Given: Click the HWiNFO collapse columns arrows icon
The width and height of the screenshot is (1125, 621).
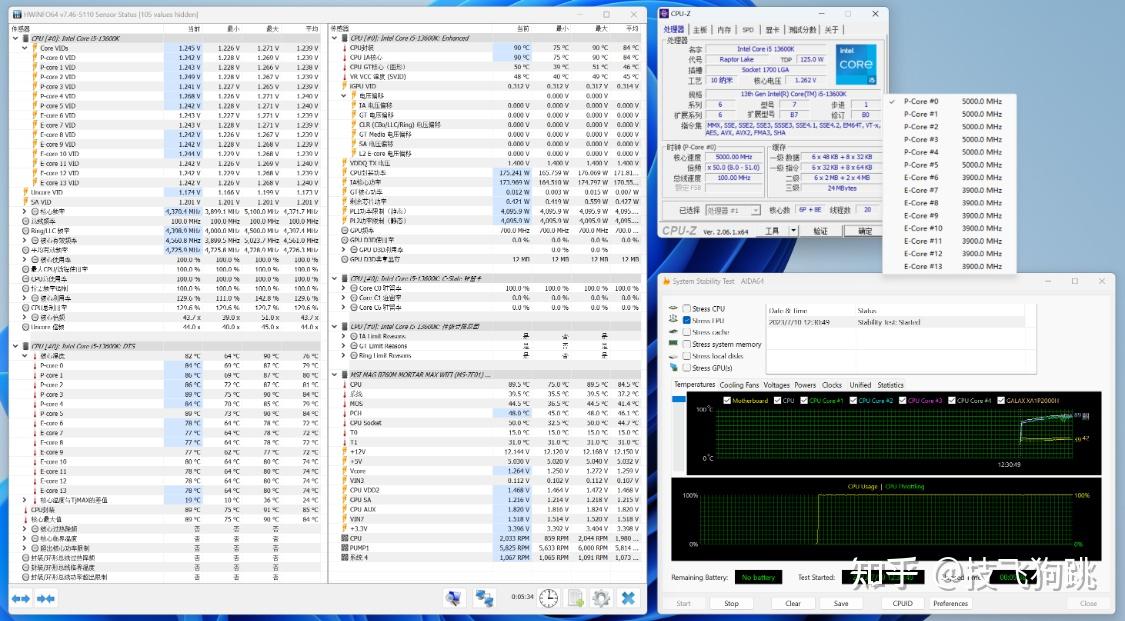Looking at the screenshot, I should point(45,598).
